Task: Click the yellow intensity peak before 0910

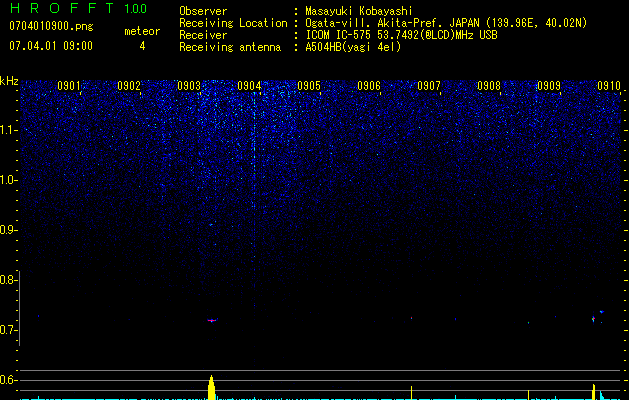Action: 594,392
